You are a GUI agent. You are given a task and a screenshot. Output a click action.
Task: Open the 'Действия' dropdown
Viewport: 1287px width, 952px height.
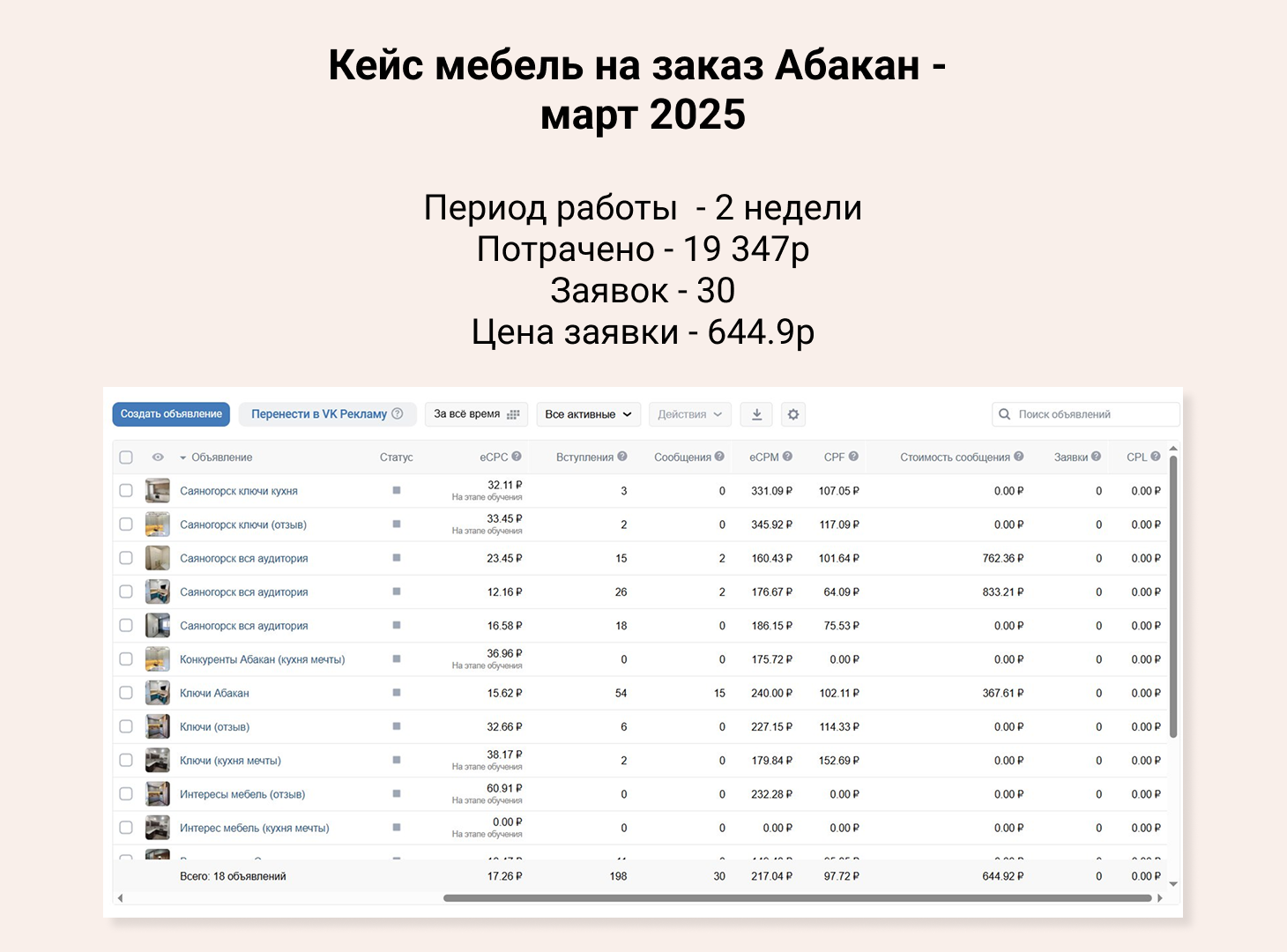point(689,414)
